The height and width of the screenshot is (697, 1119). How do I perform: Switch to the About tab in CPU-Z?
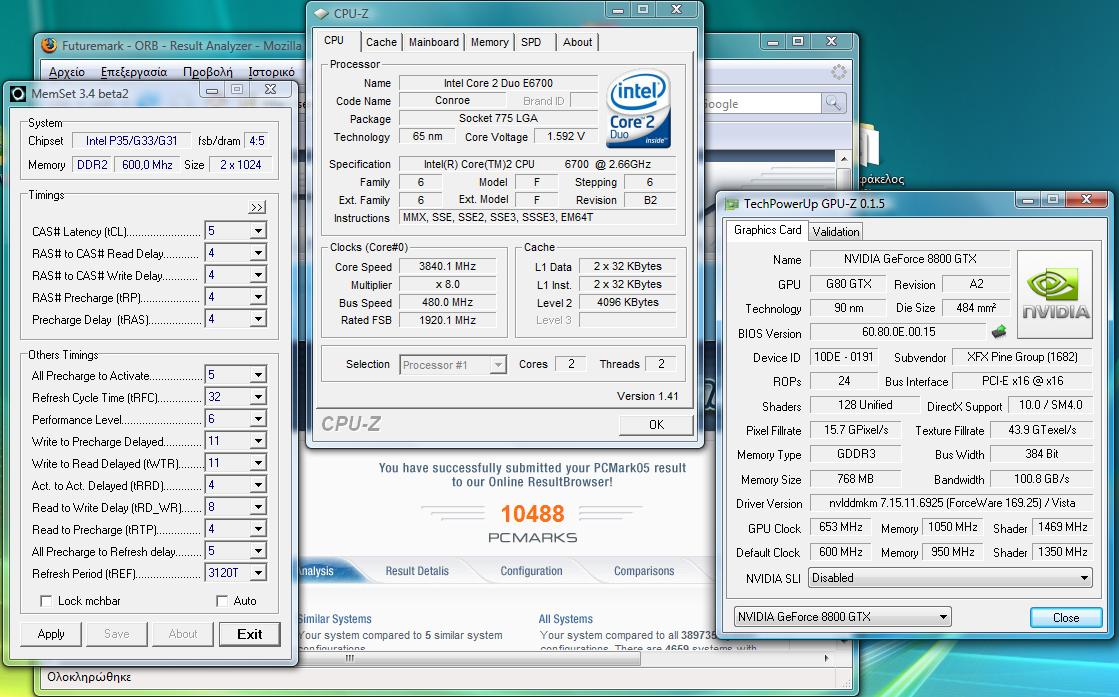click(x=577, y=42)
